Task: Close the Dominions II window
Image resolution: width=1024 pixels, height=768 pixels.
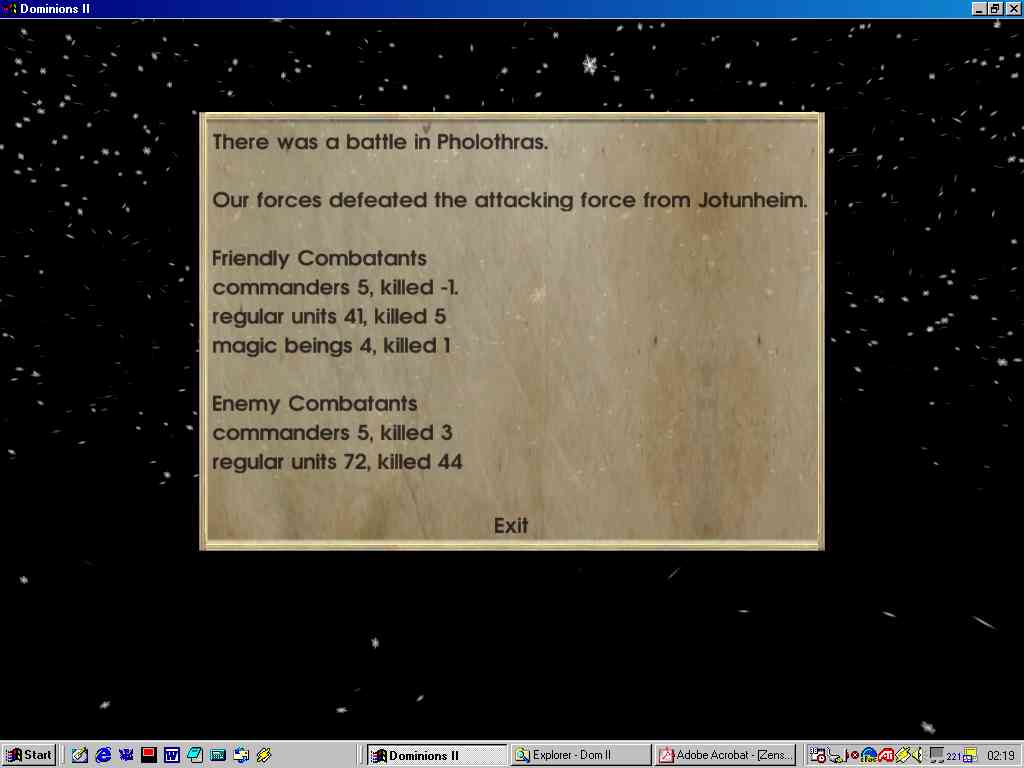Action: point(1012,9)
